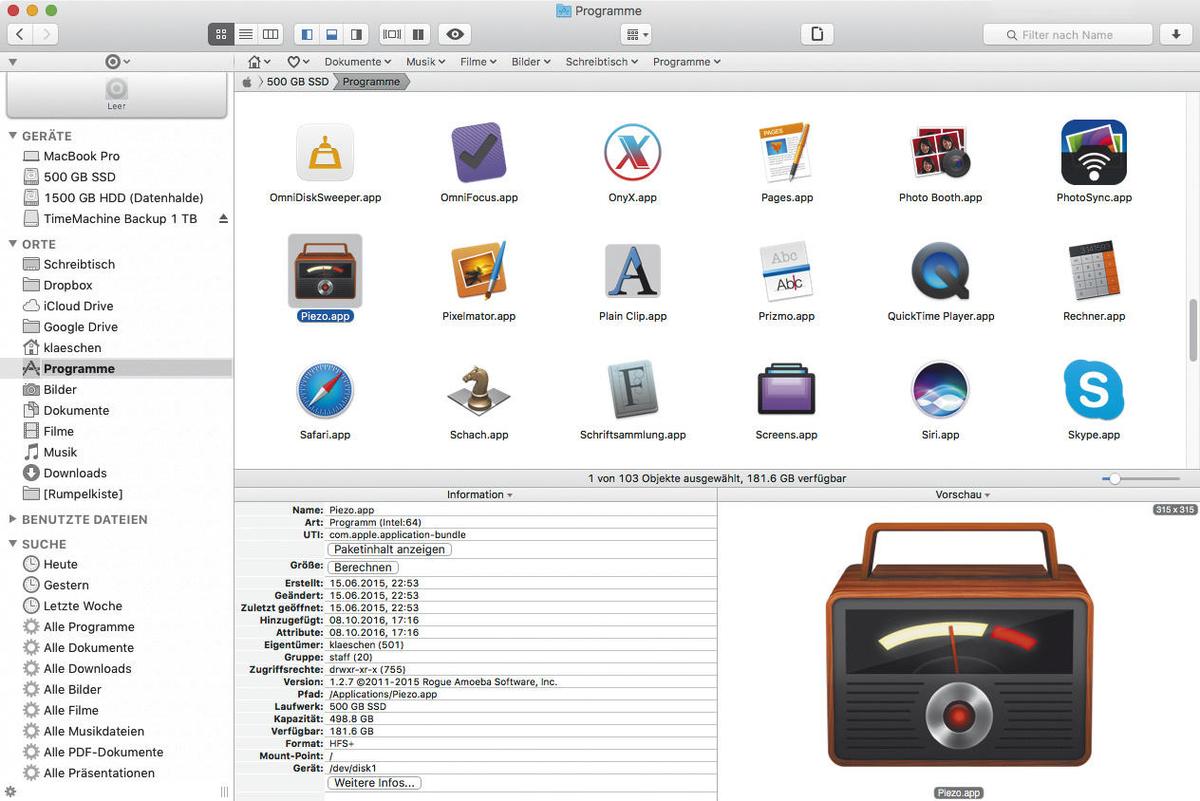The height and width of the screenshot is (801, 1200).
Task: Select the OmniFocus.app icon
Action: pos(479,153)
